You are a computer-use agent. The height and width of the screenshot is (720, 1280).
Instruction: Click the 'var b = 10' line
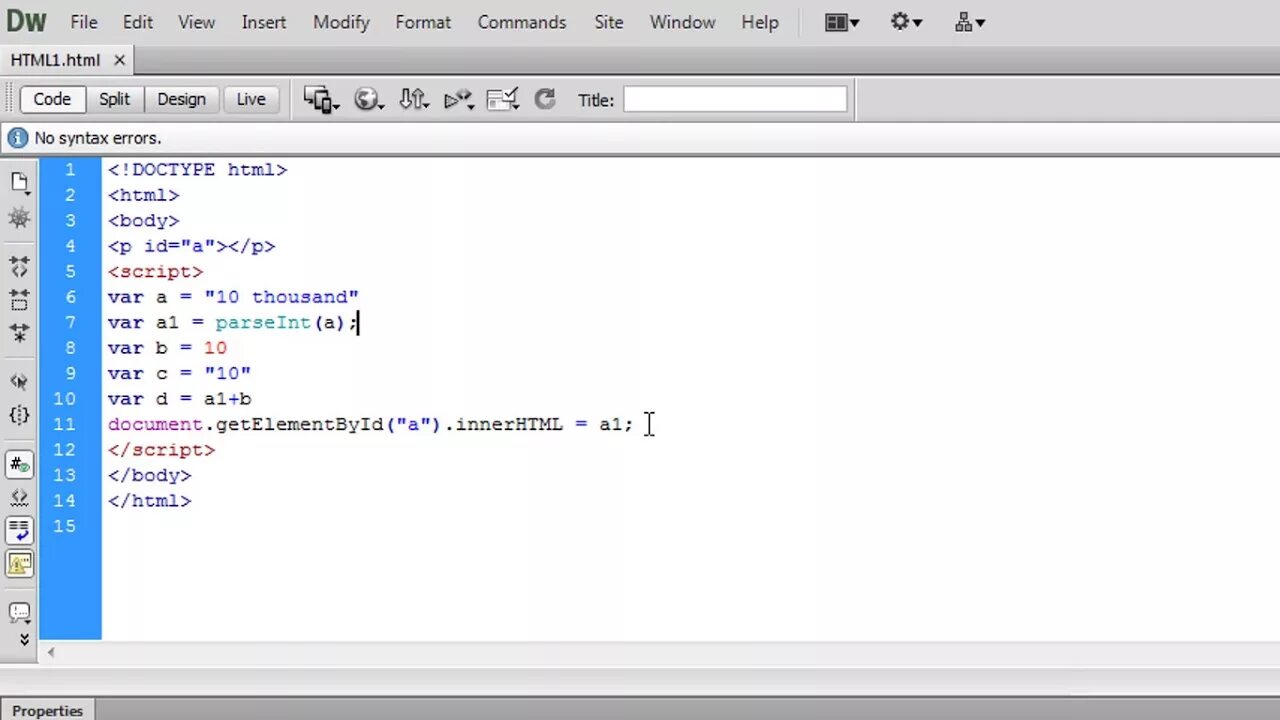[x=167, y=348]
